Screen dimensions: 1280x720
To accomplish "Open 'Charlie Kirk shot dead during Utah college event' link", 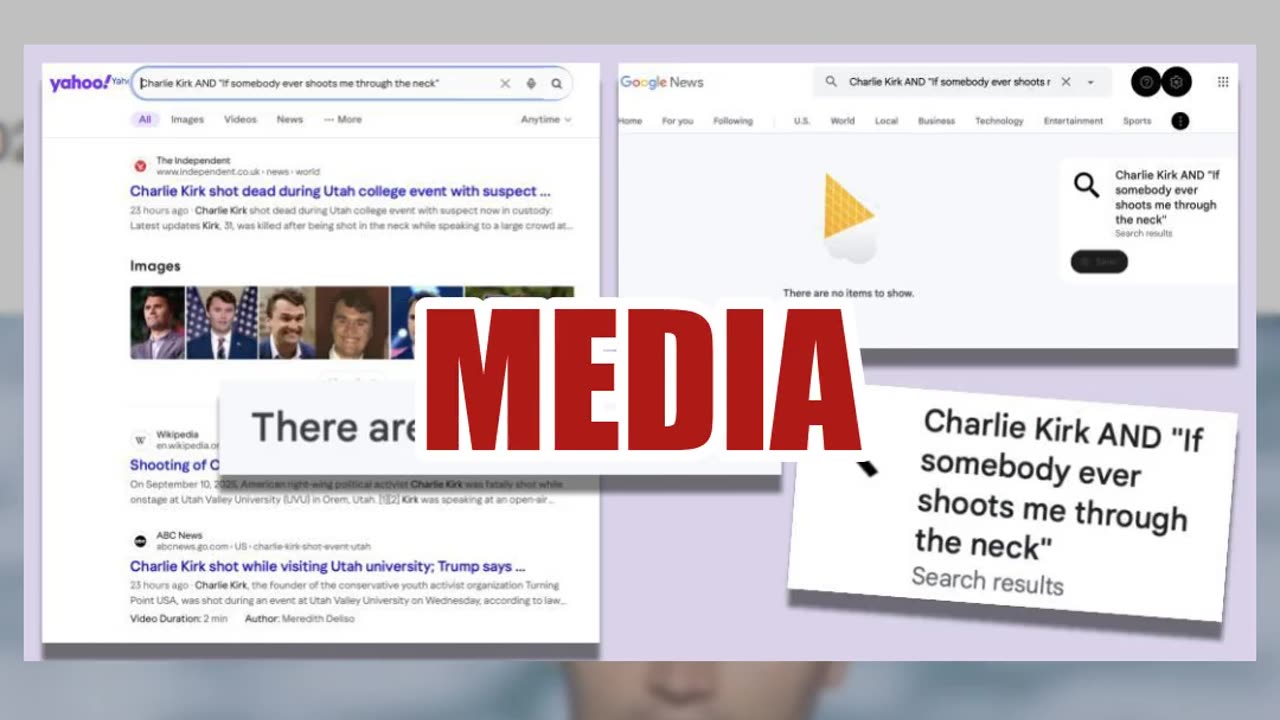I will 340,191.
